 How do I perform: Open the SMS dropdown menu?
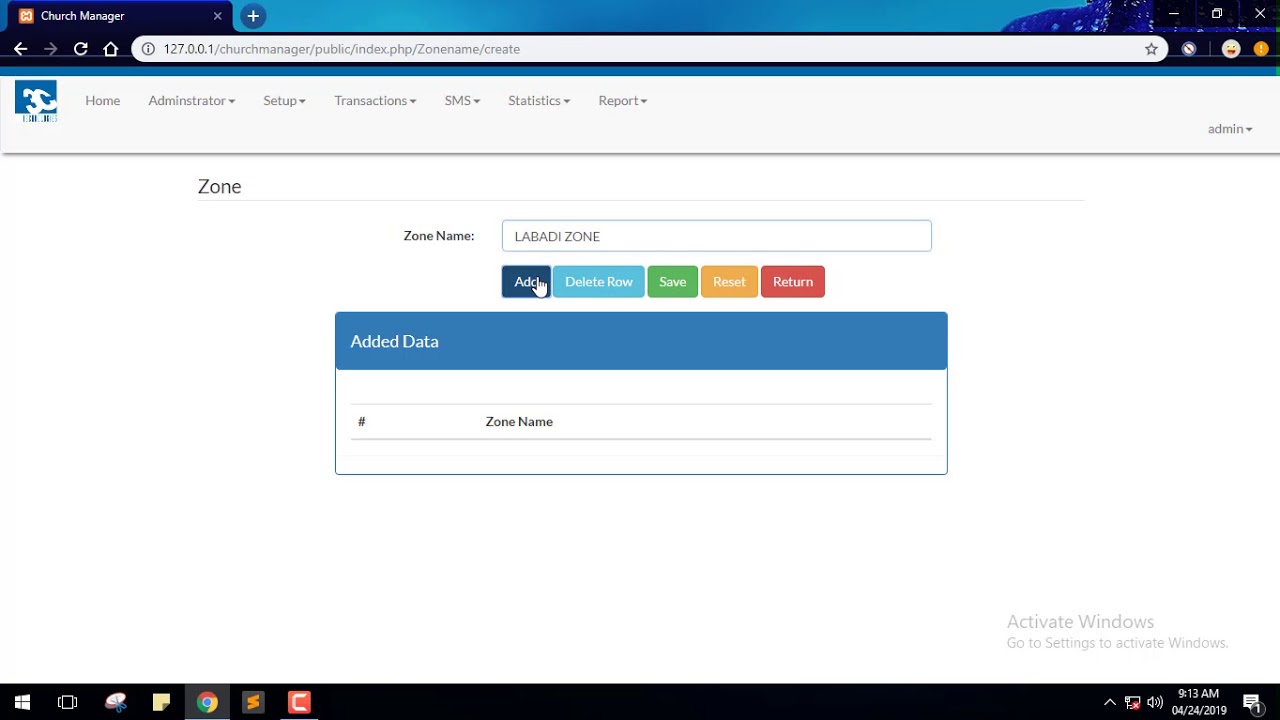(x=462, y=100)
